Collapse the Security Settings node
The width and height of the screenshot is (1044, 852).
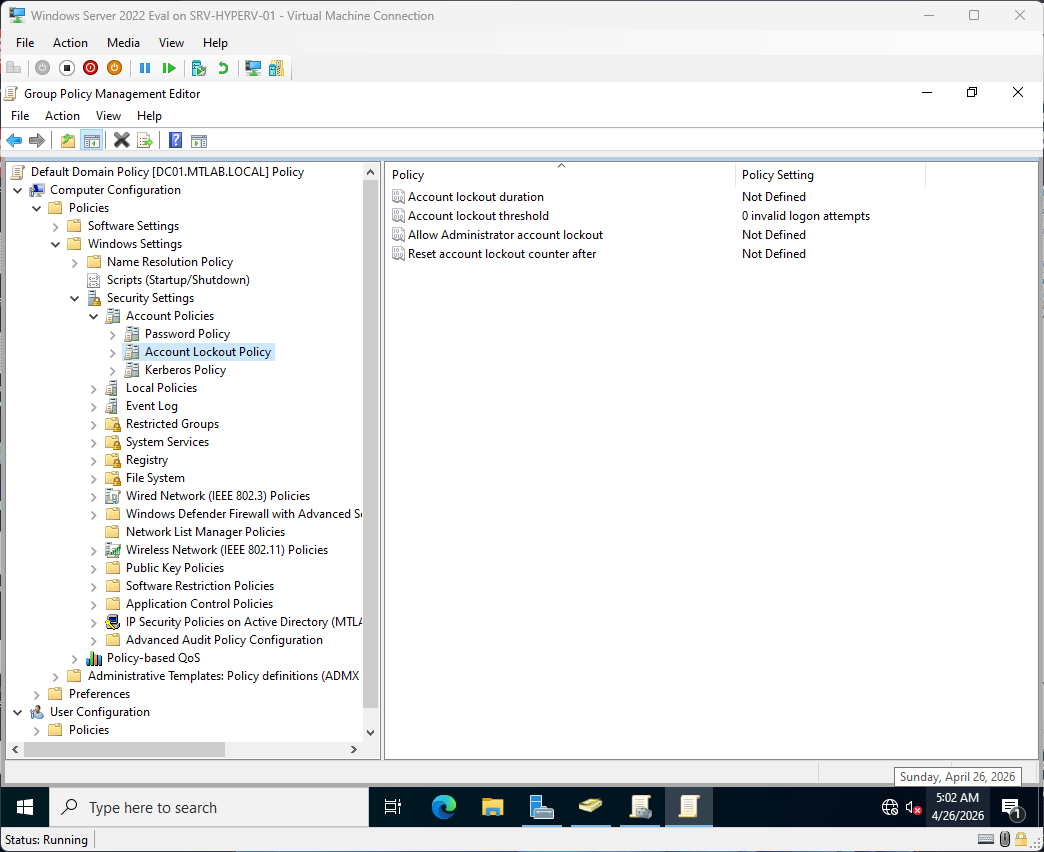[75, 298]
